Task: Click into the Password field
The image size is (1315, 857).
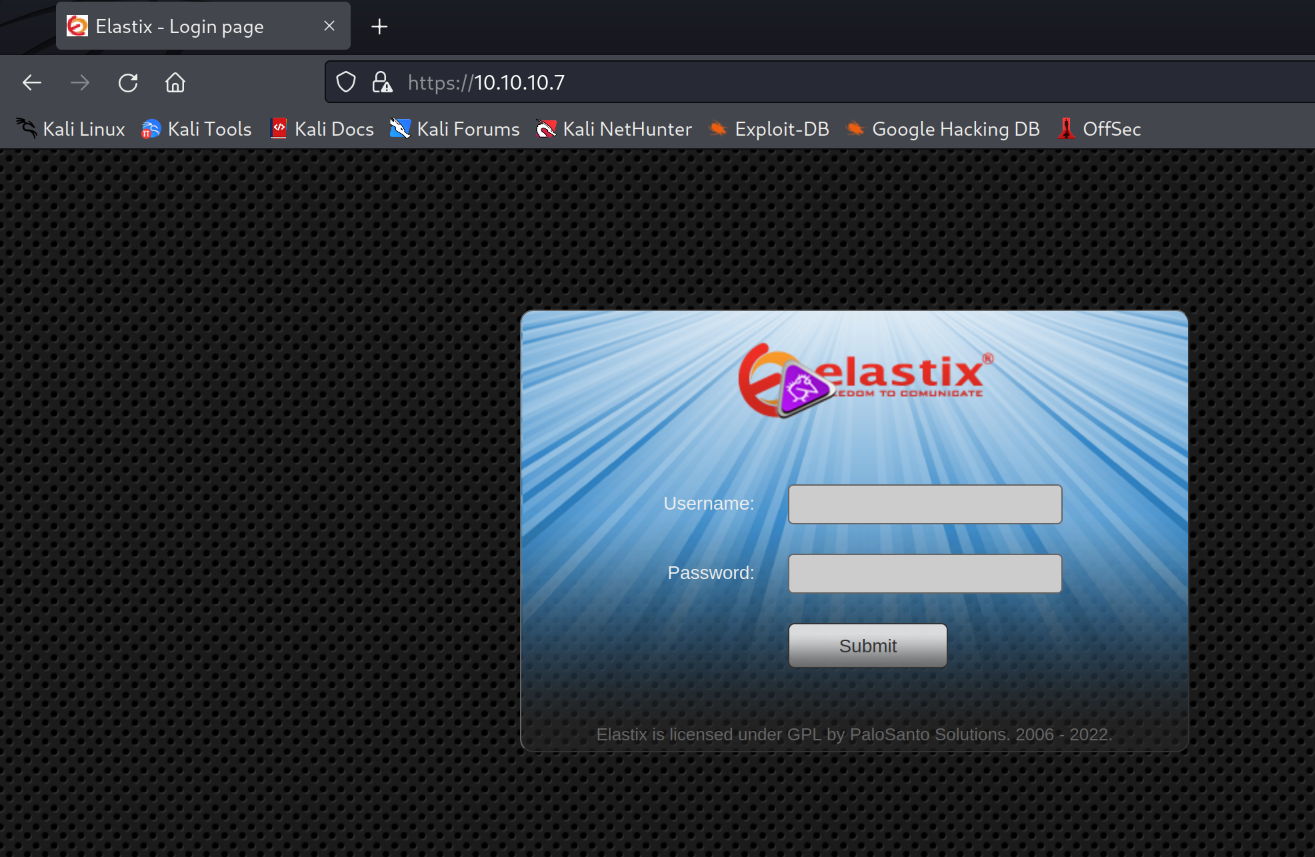Action: pyautogui.click(x=924, y=574)
